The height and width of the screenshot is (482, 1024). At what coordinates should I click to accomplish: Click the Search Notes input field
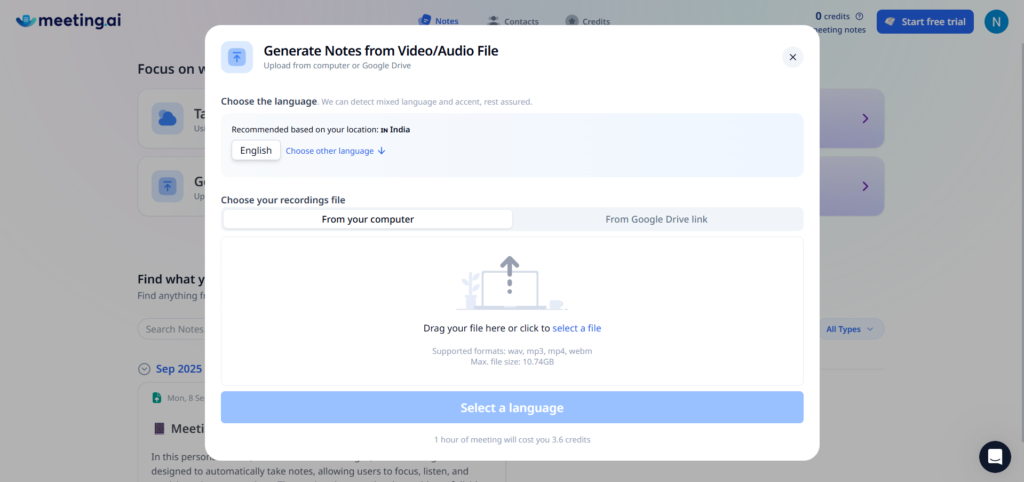click(172, 329)
